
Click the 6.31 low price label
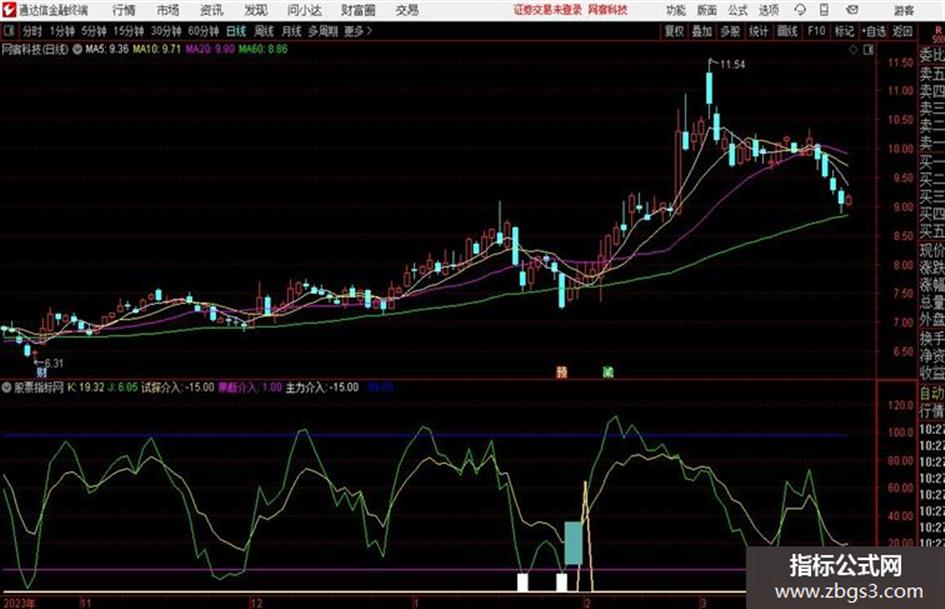click(x=54, y=363)
